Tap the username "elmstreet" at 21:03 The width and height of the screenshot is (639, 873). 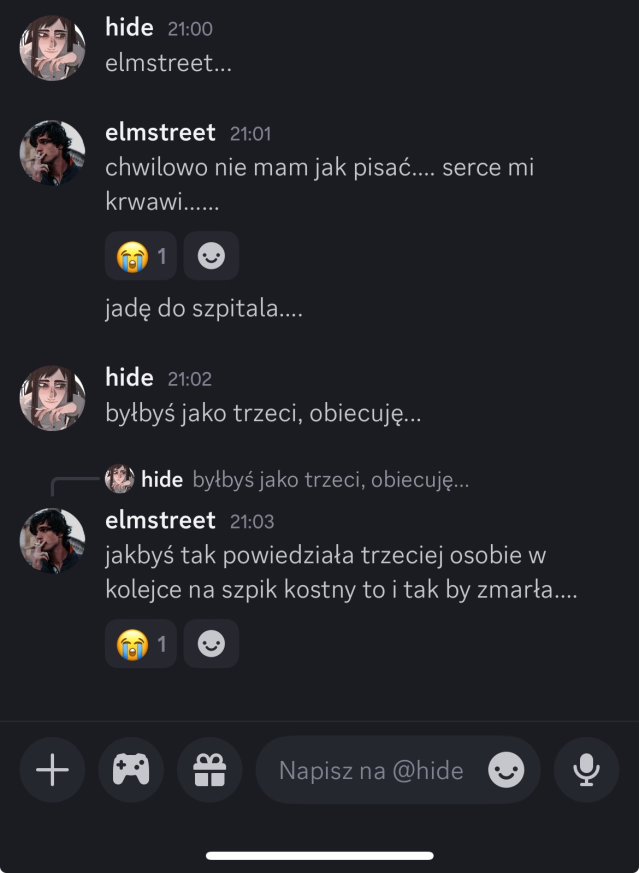click(x=160, y=521)
